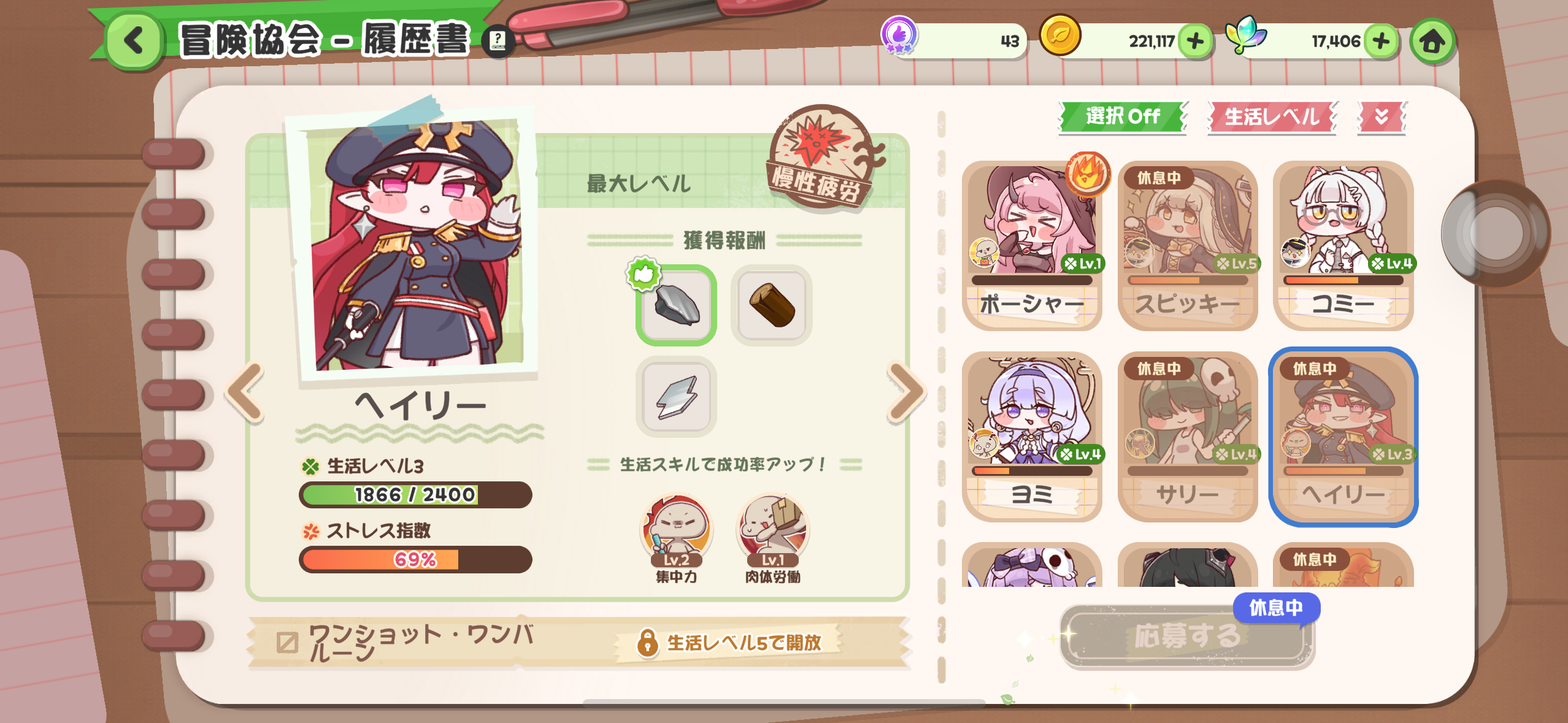Go back with the green arrow button

pyautogui.click(x=134, y=41)
